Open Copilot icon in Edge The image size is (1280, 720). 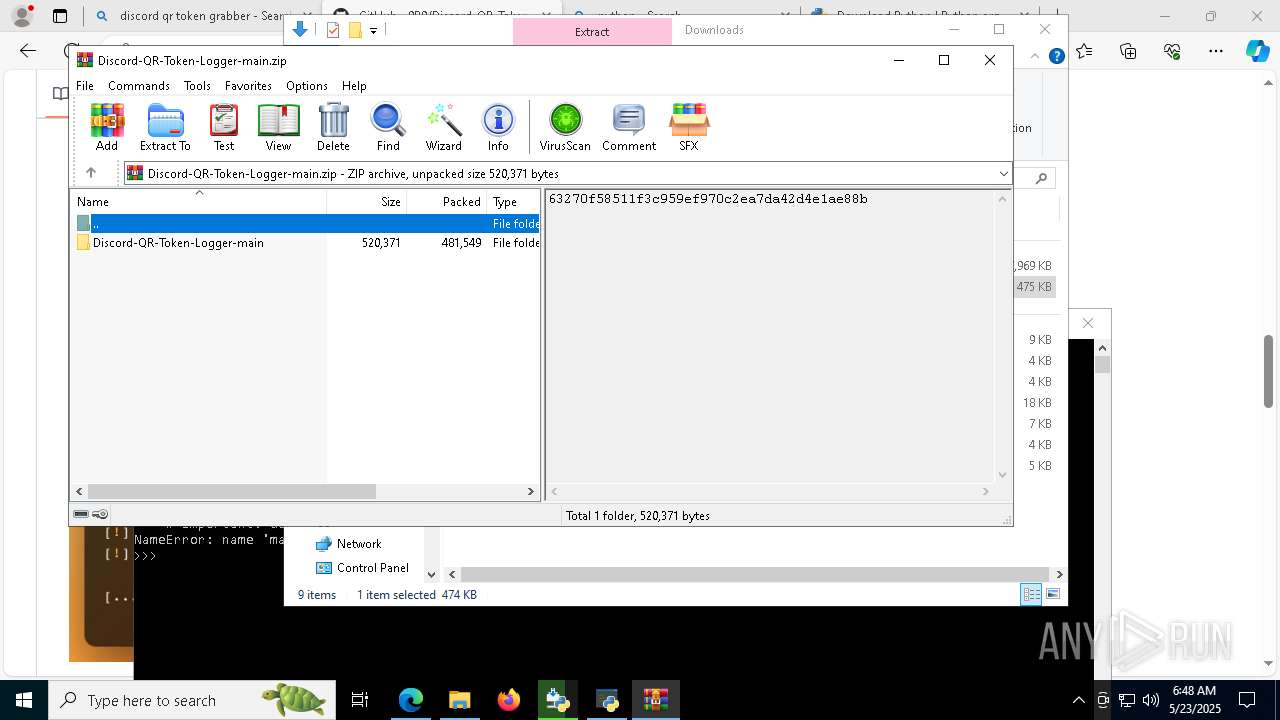(x=1258, y=51)
